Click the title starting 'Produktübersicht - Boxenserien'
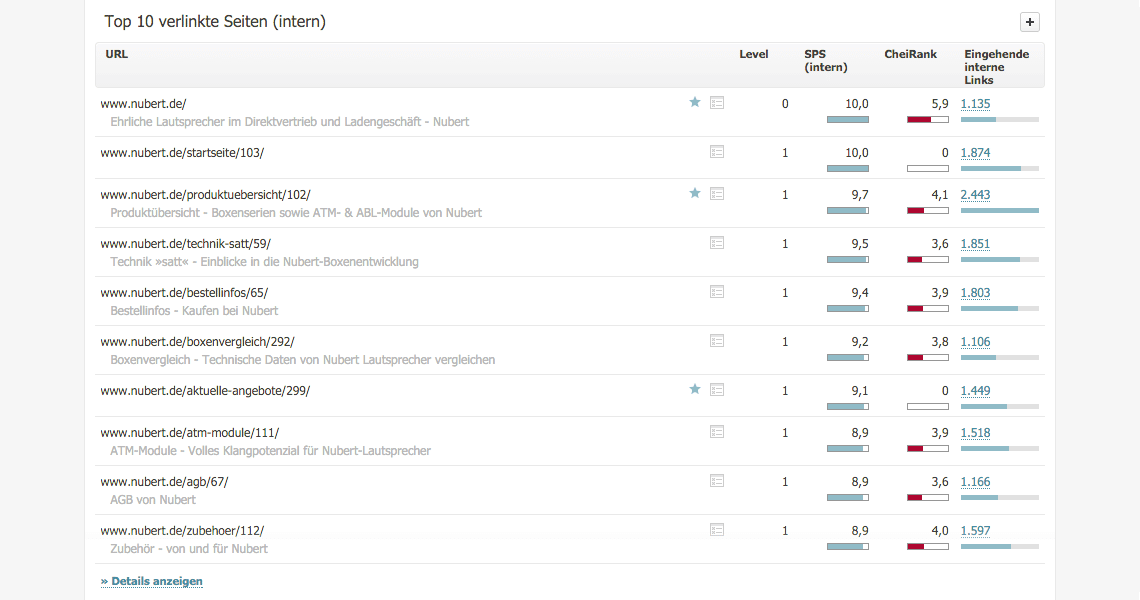 point(296,213)
